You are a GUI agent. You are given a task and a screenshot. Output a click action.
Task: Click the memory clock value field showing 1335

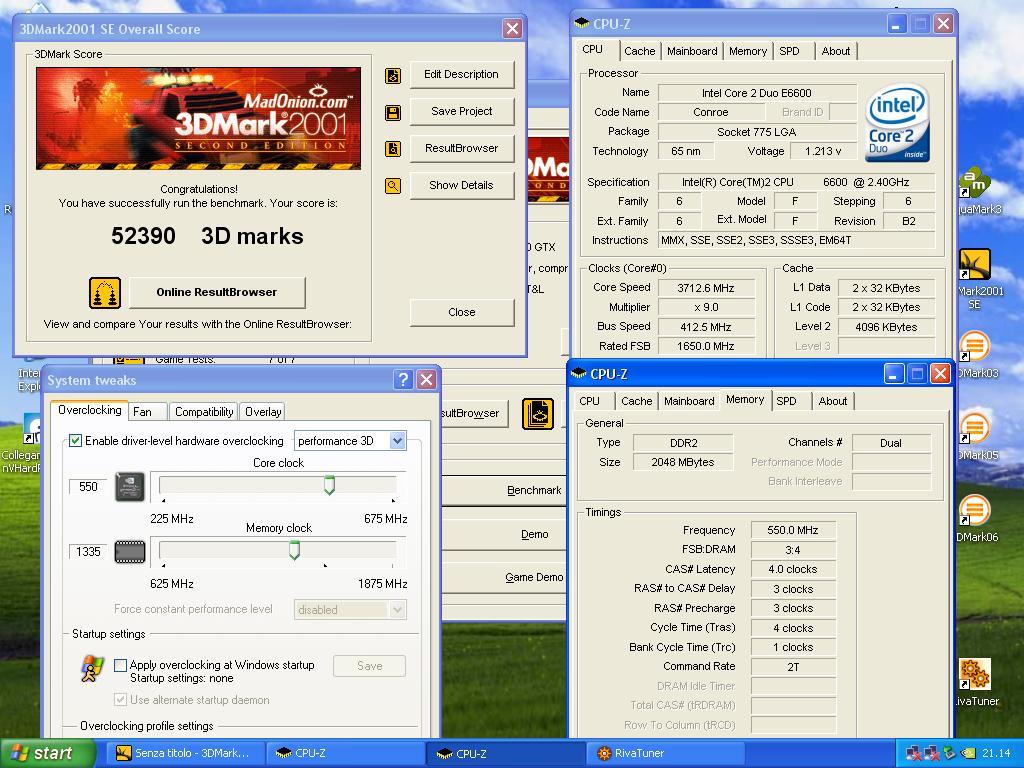[x=88, y=552]
